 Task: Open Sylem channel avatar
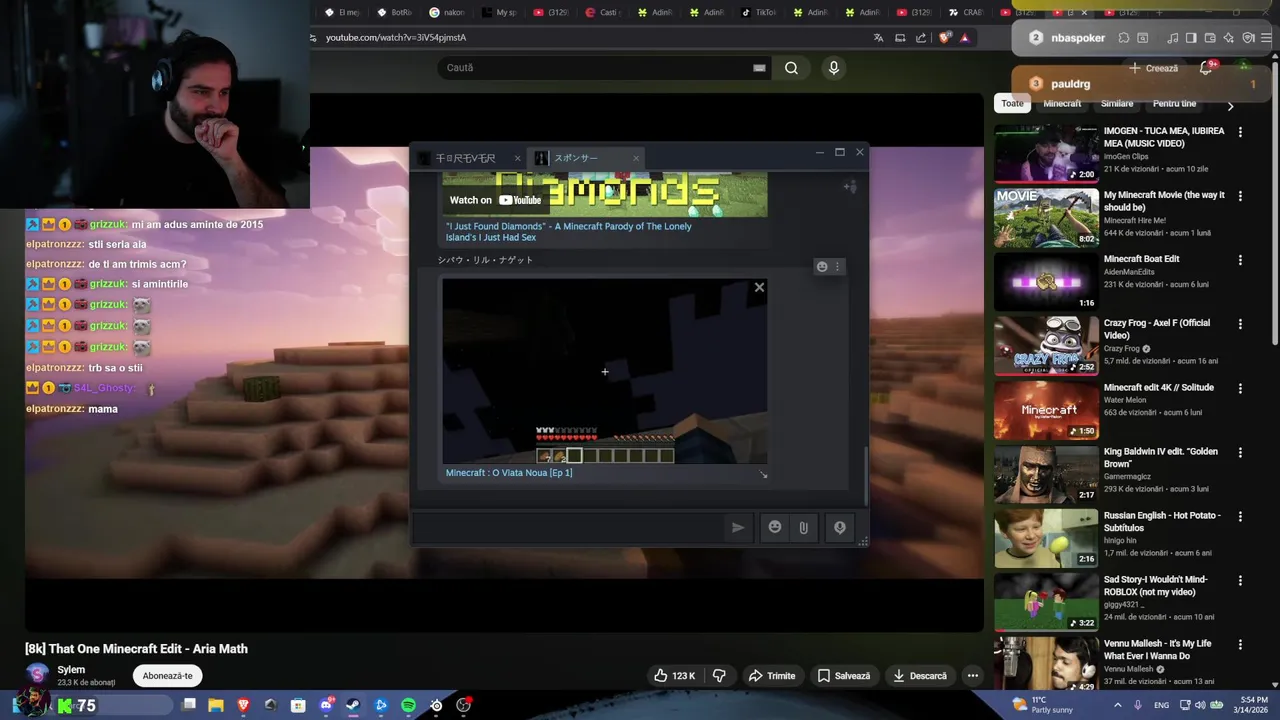37,675
